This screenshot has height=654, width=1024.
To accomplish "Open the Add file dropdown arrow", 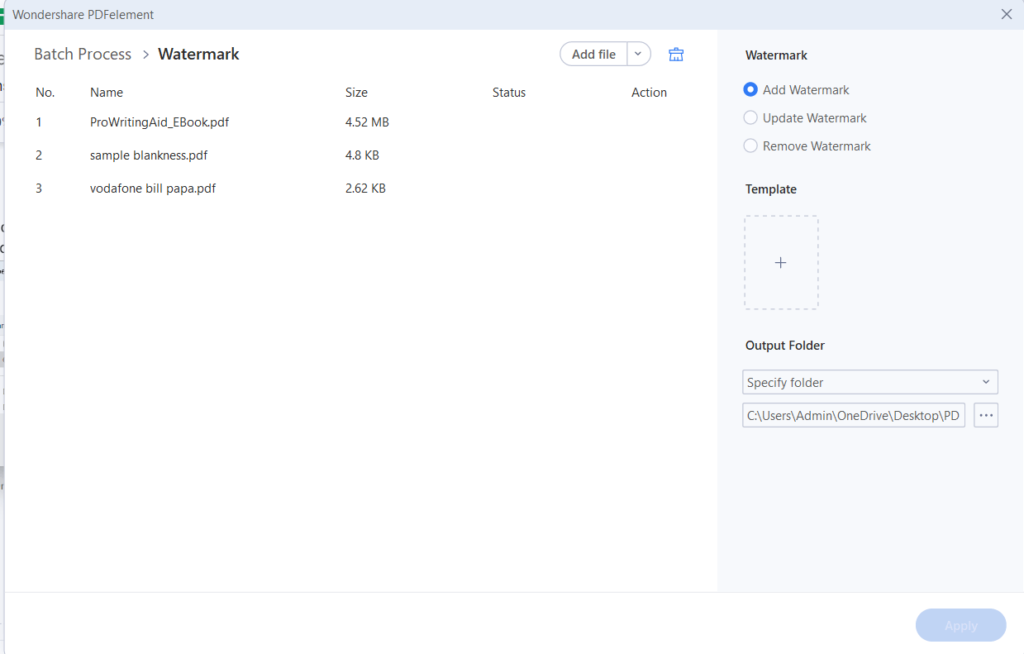I will click(638, 54).
